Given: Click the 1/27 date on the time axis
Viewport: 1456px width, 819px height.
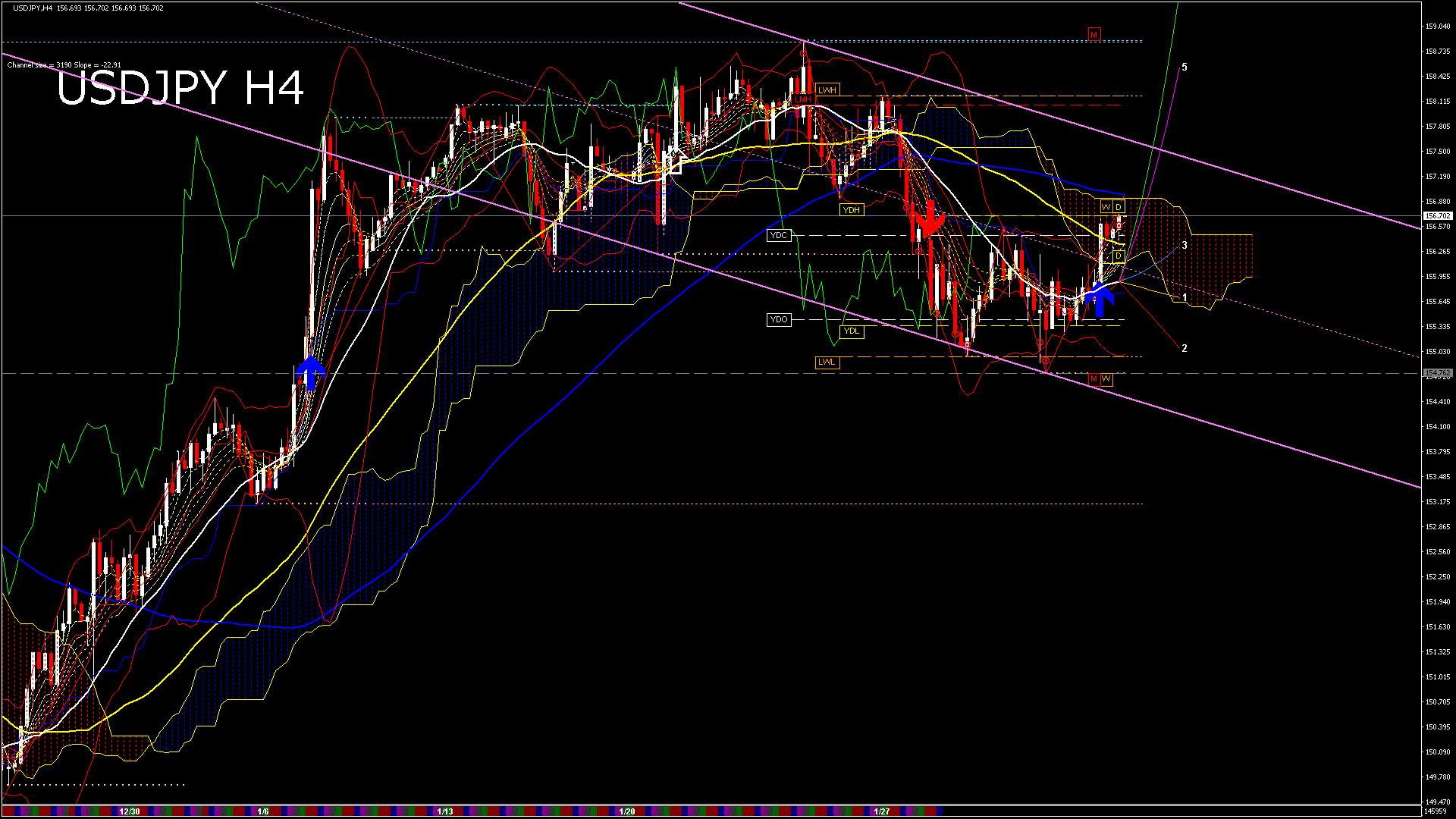Looking at the screenshot, I should point(882,811).
